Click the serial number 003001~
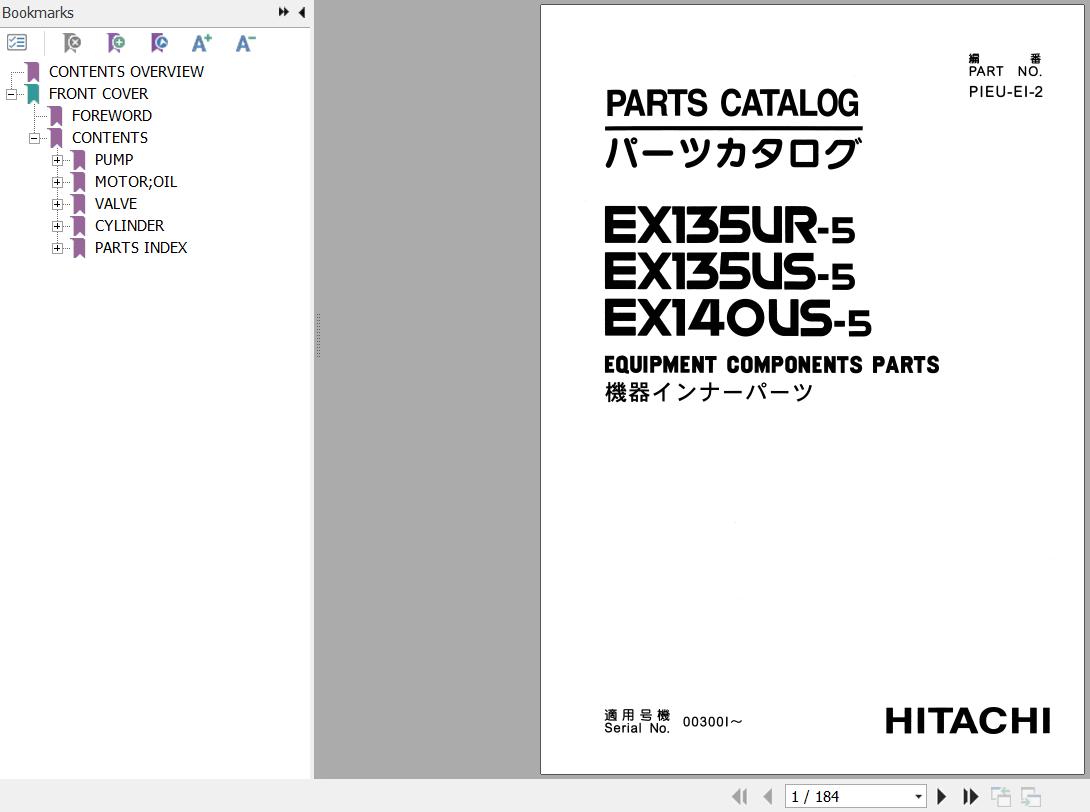The image size is (1090, 812). [713, 722]
